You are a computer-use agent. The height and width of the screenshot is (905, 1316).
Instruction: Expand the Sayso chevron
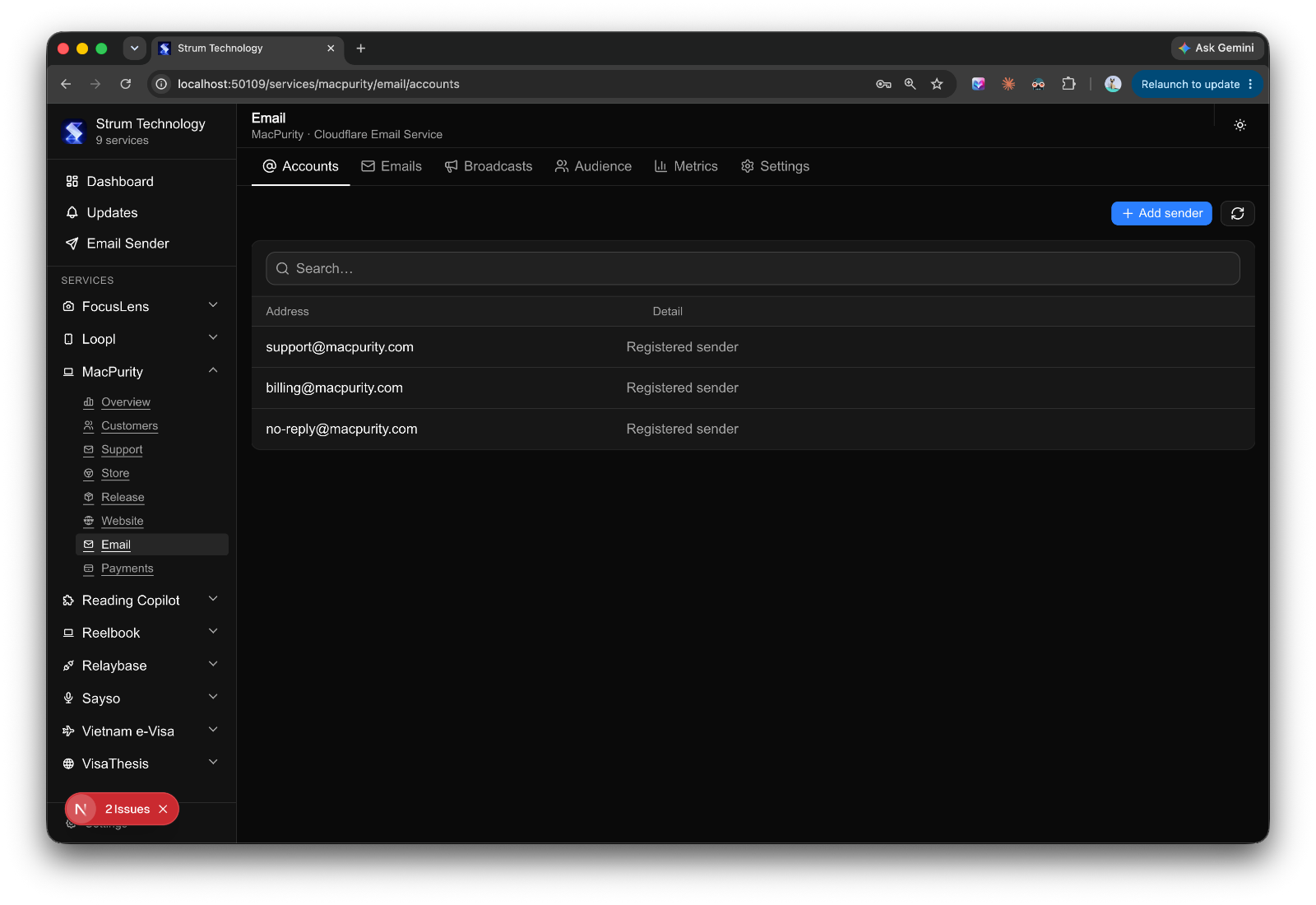point(213,697)
